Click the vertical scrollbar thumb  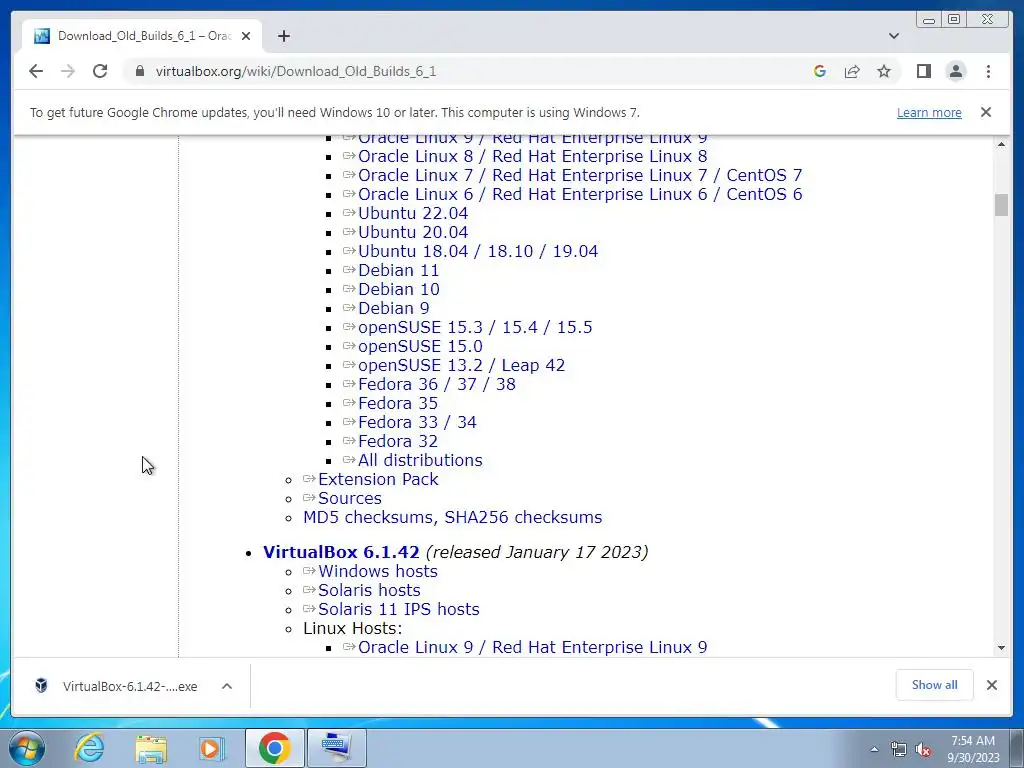click(1001, 204)
